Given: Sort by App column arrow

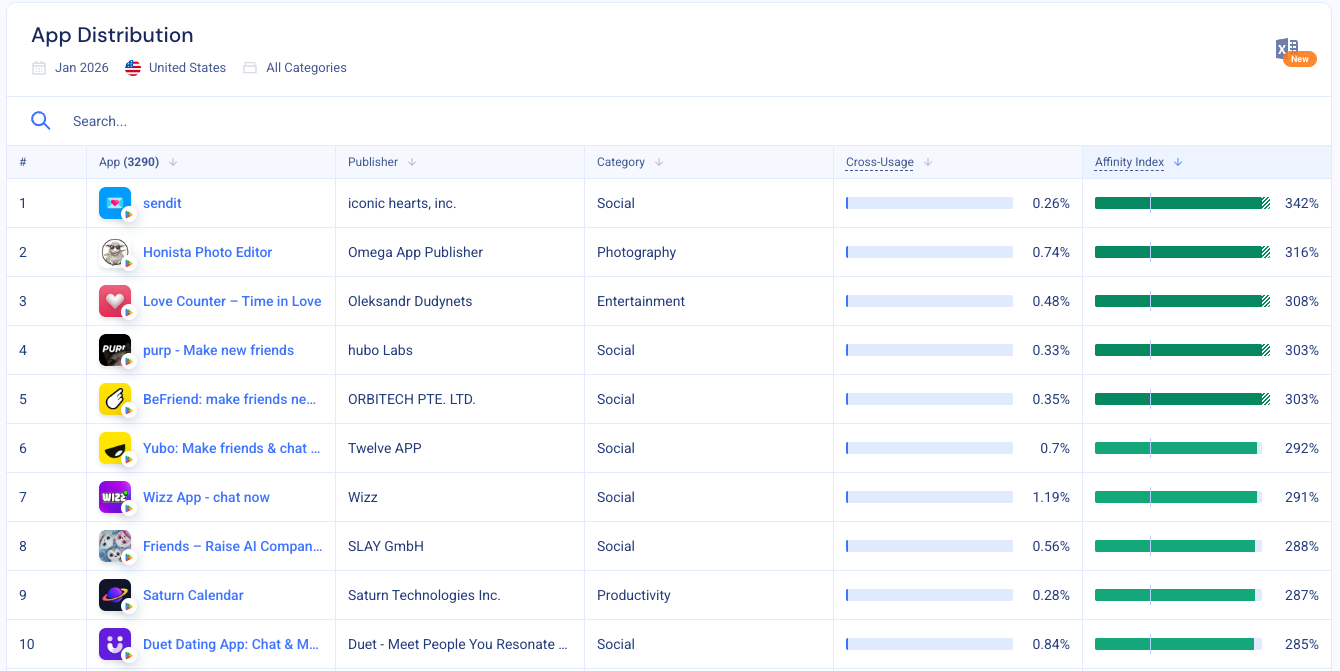Looking at the screenshot, I should [x=173, y=162].
